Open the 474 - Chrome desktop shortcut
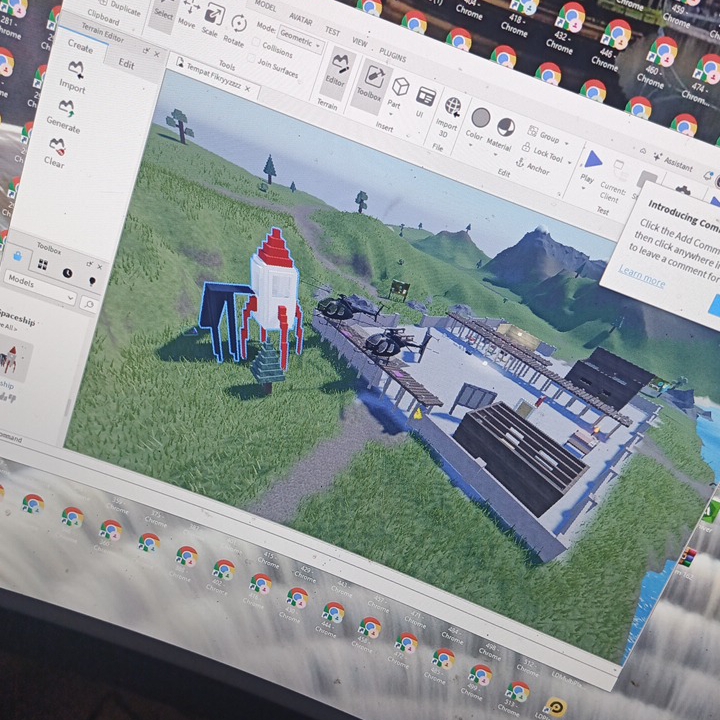Screen dimensions: 720x720 click(x=701, y=79)
